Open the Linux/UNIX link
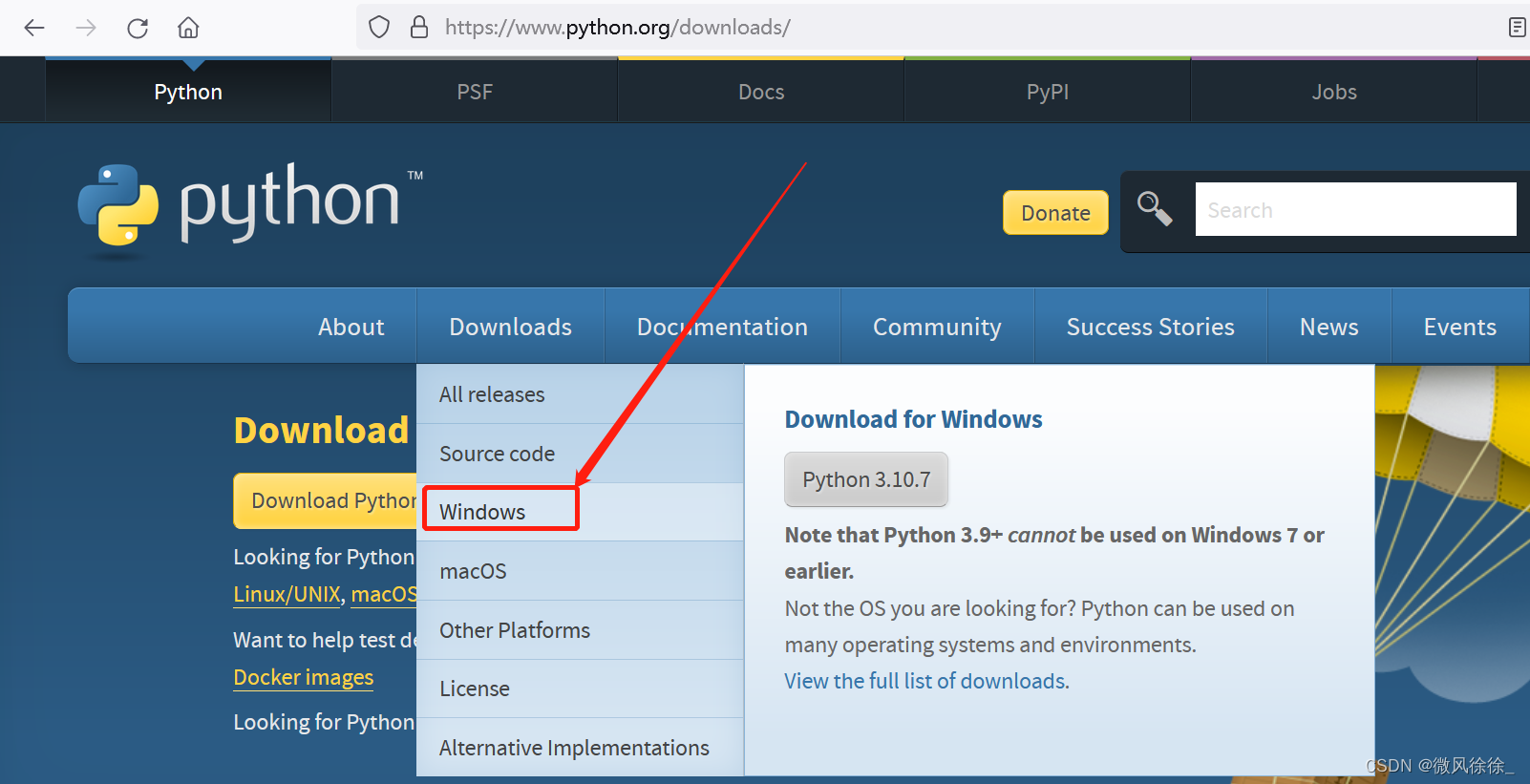This screenshot has width=1530, height=784. tap(287, 594)
